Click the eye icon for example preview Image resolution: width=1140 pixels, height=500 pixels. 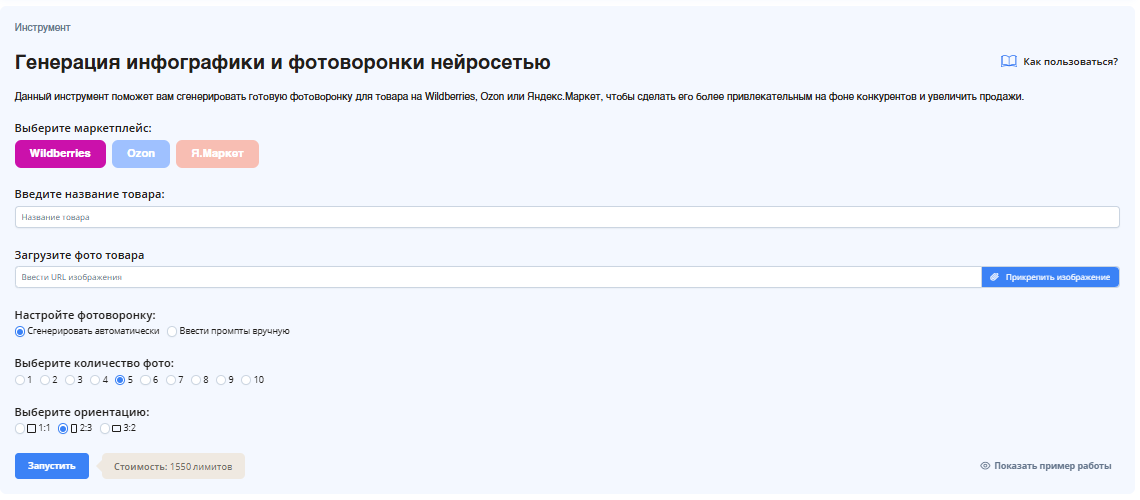coord(985,466)
